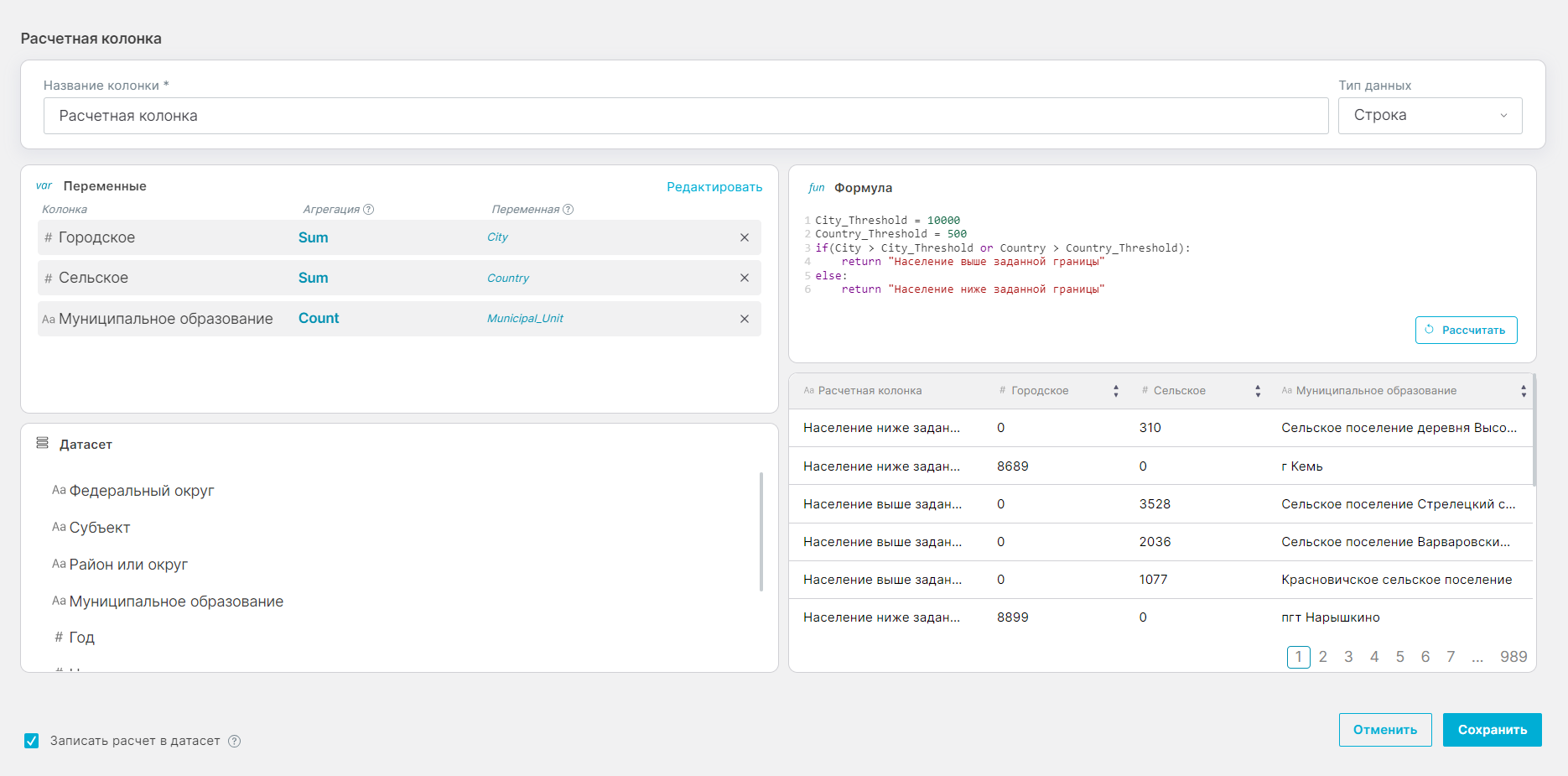Open the Тип данных dropdown
1568x776 pixels.
pyautogui.click(x=1429, y=116)
